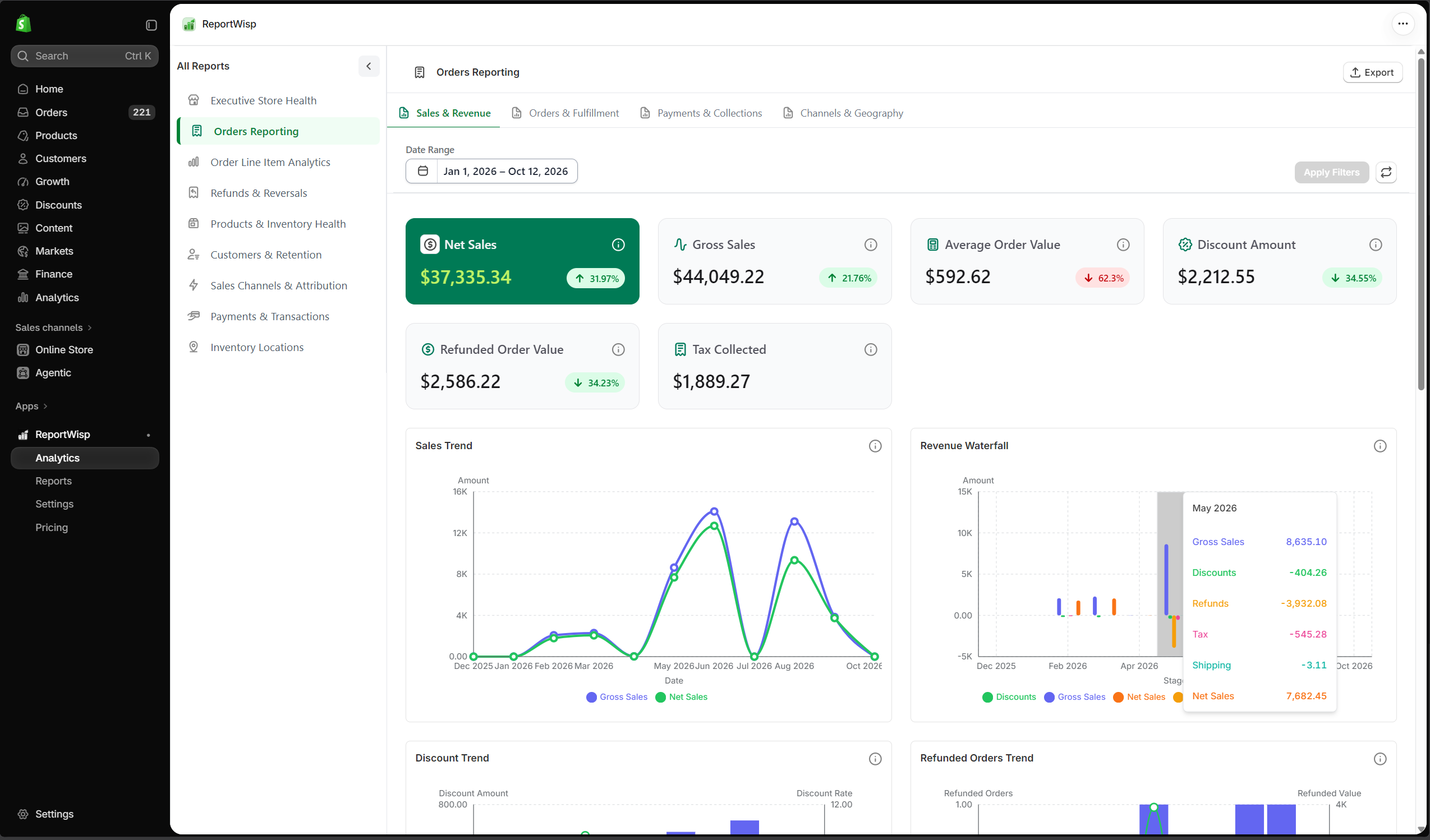Viewport: 1430px width, 840px height.
Task: Click the ReportWisp app logo icon
Action: [x=189, y=24]
